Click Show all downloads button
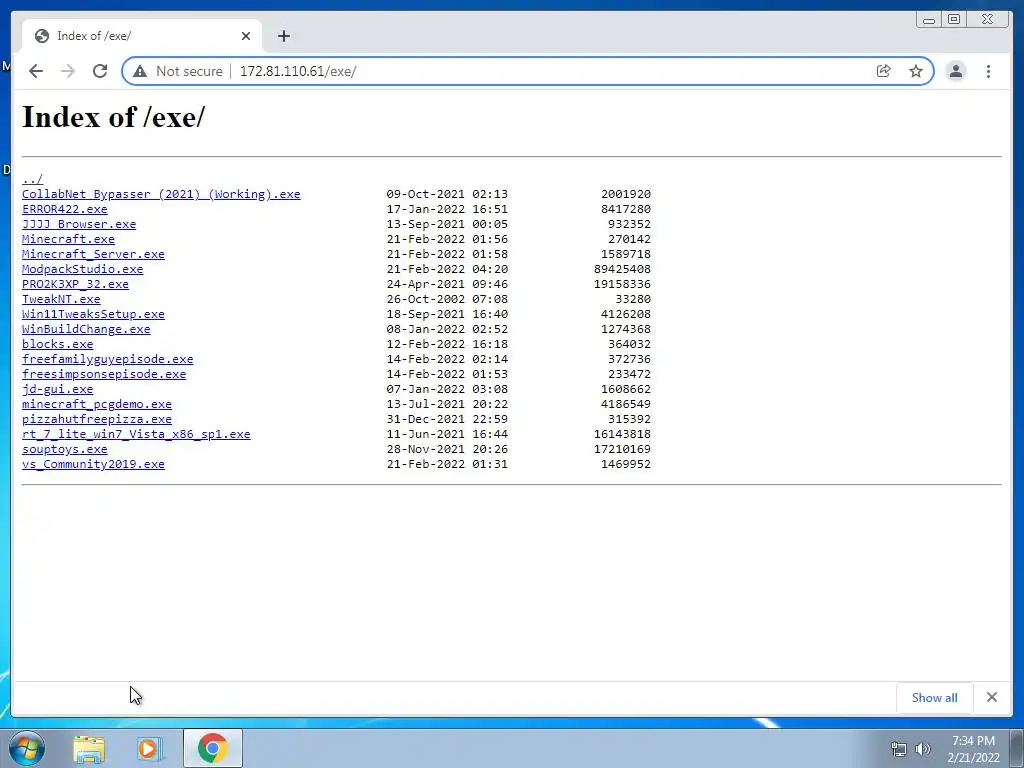The image size is (1024, 768). 935,697
